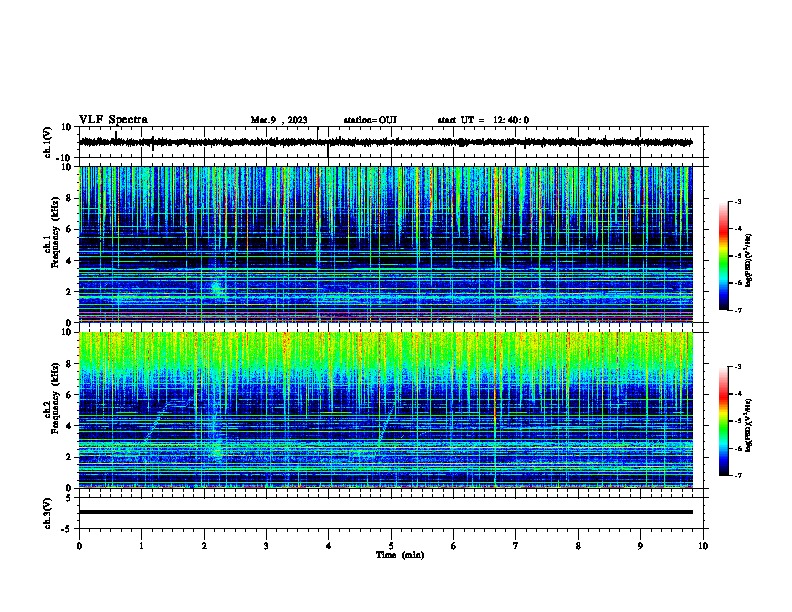Click the time axis tick label "9"
The height and width of the screenshot is (612, 792).
(640, 546)
